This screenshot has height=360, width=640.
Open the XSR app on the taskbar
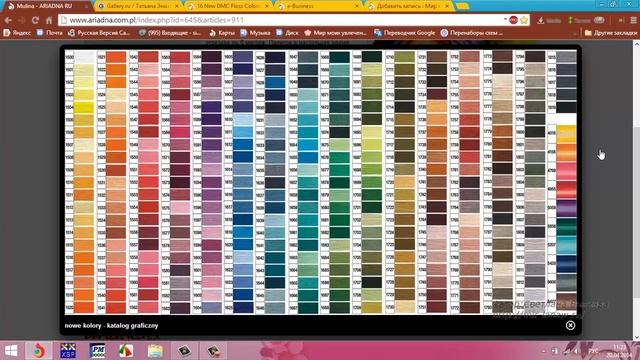click(68, 351)
